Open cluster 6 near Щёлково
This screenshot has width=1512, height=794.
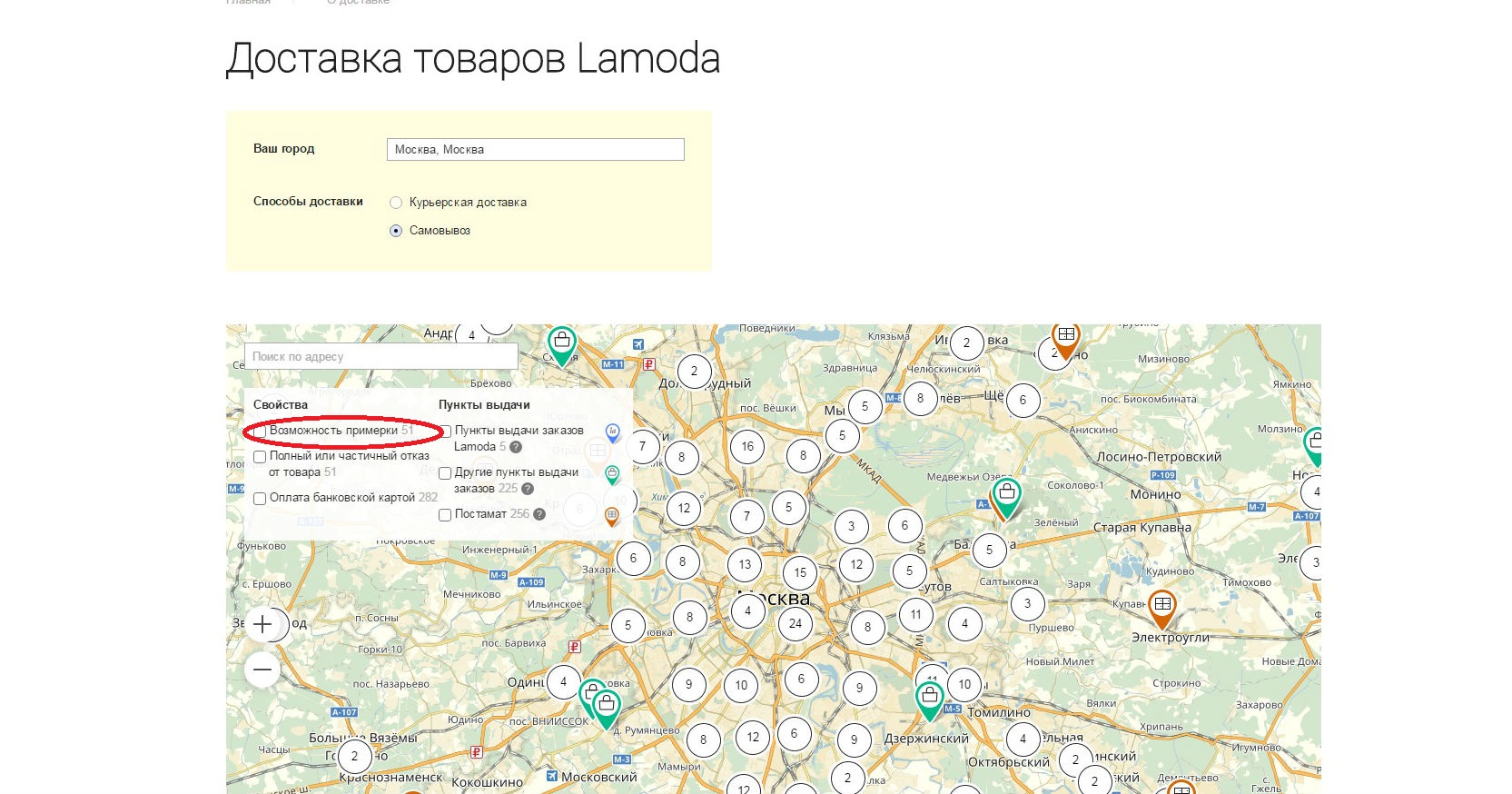click(x=1023, y=400)
